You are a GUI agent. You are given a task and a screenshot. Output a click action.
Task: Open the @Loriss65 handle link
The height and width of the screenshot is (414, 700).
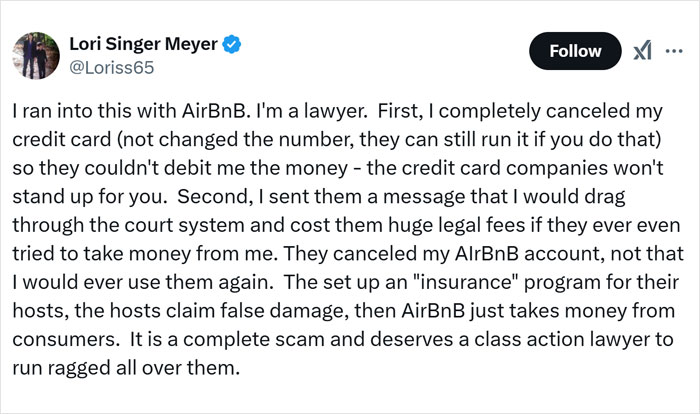point(106,66)
